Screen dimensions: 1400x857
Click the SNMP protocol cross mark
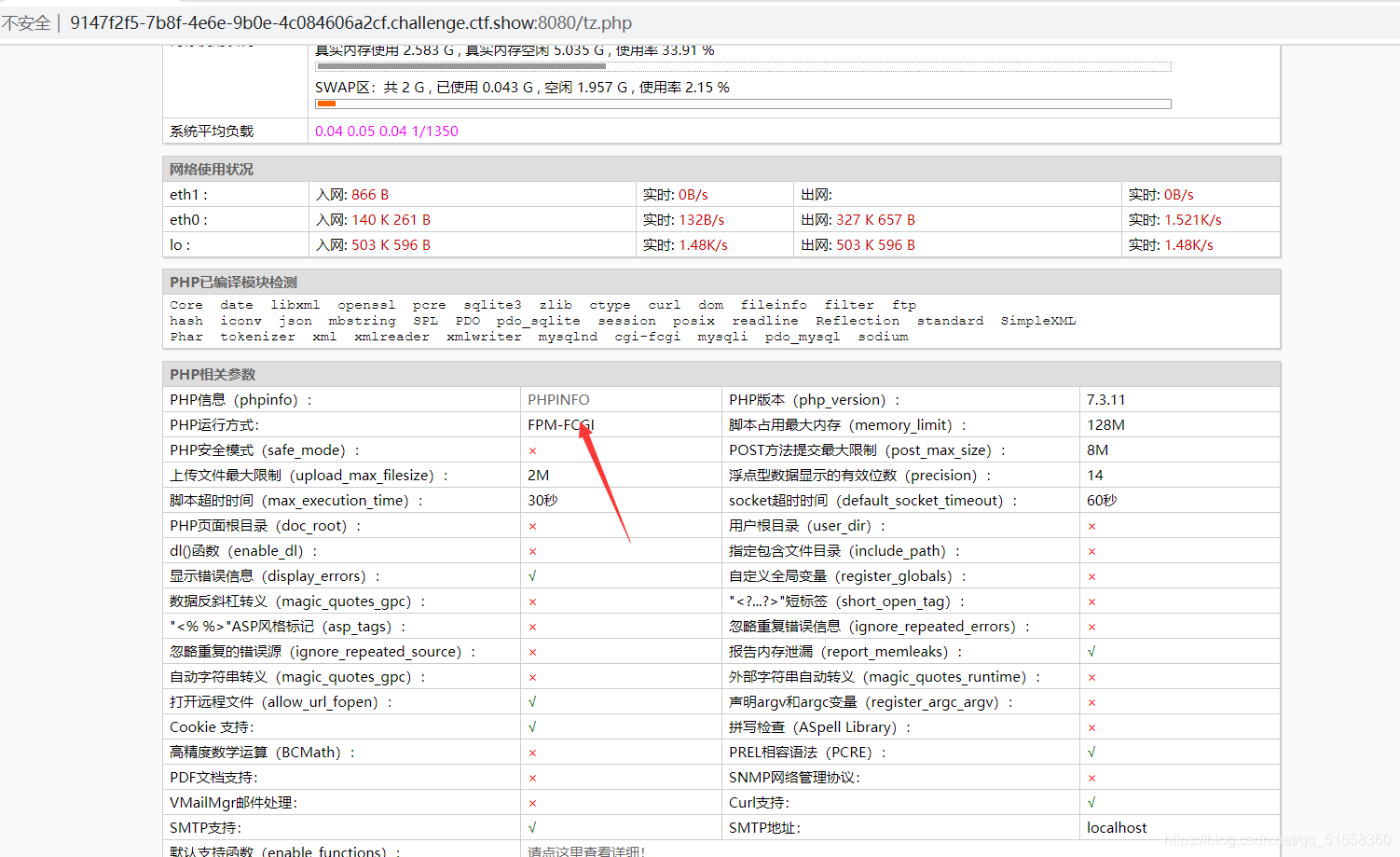pos(1091,778)
